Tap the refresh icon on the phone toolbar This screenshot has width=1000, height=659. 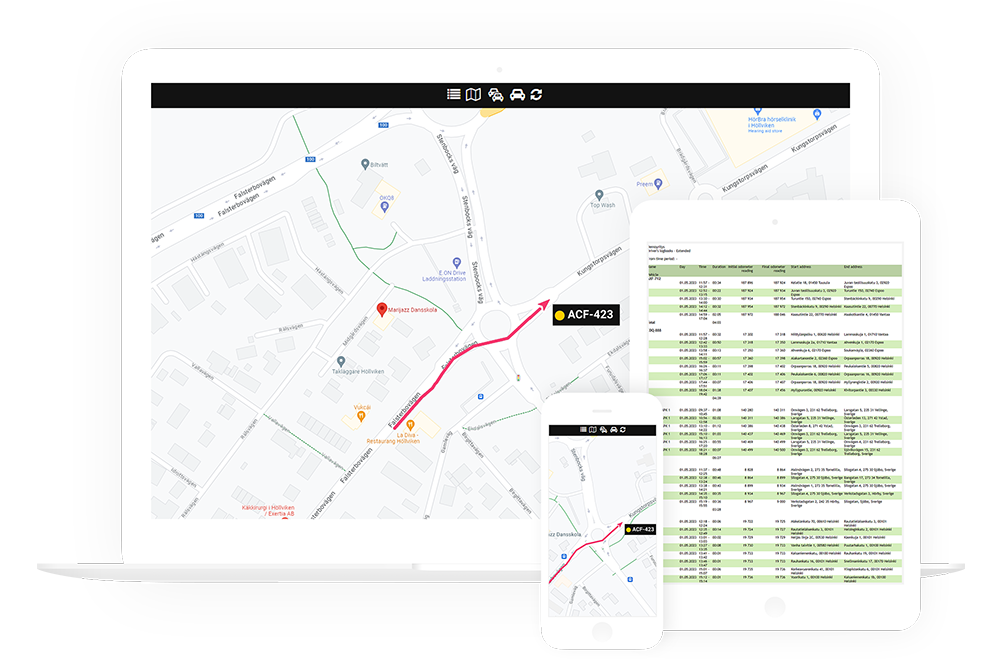click(x=622, y=429)
